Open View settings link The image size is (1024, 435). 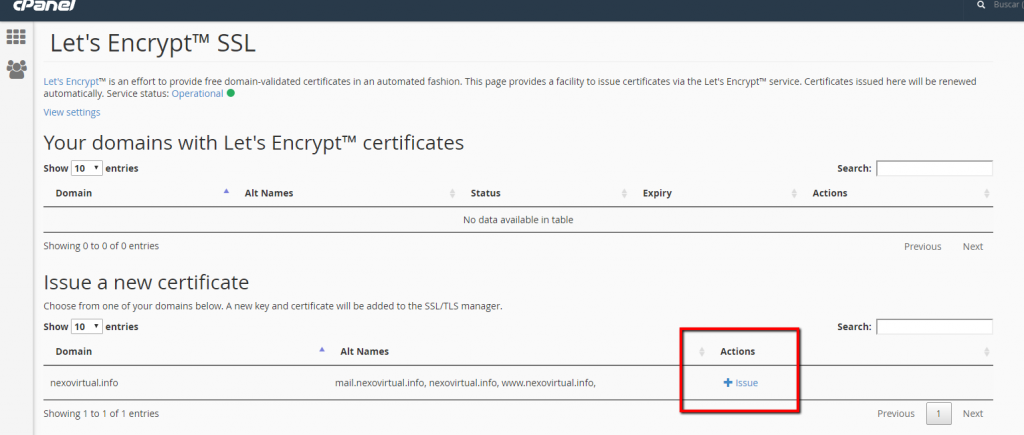(72, 112)
